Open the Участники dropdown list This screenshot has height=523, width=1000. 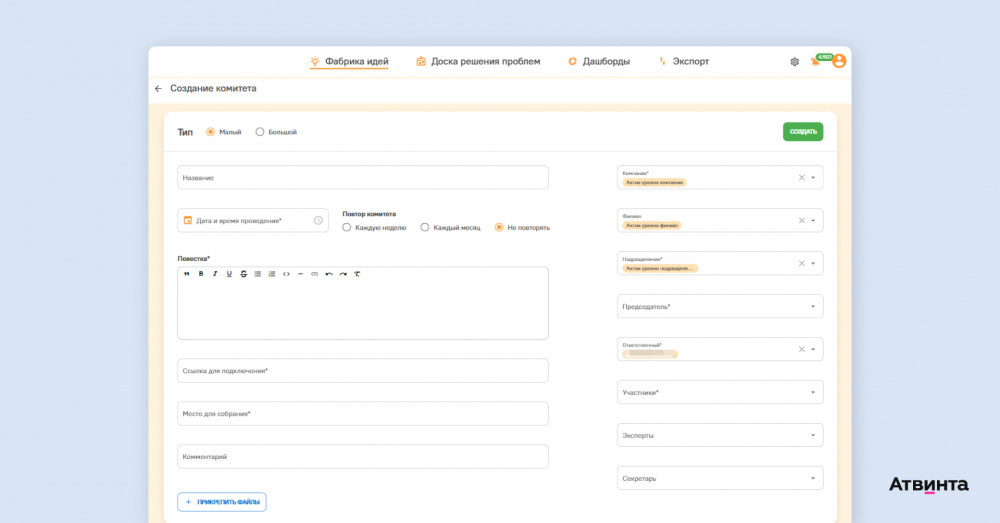(720, 393)
